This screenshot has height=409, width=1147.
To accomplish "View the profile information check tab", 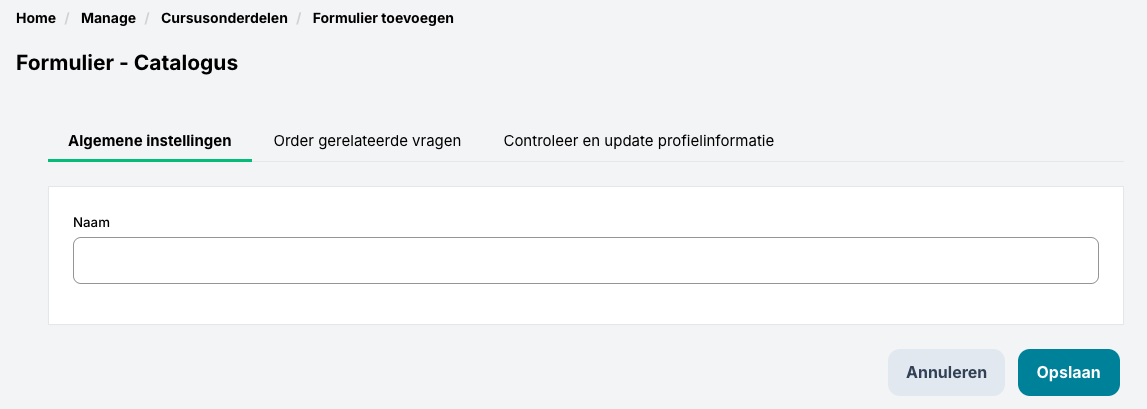I will (638, 141).
